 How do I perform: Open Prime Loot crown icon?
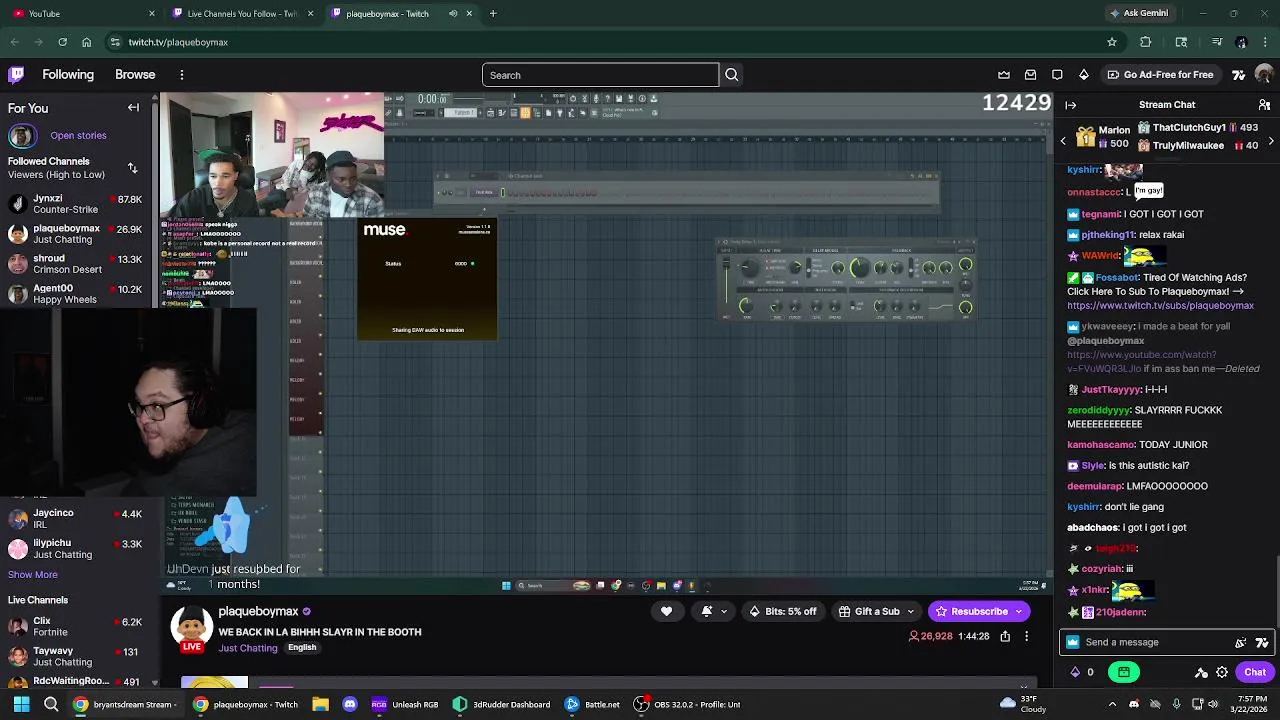[x=1004, y=75]
